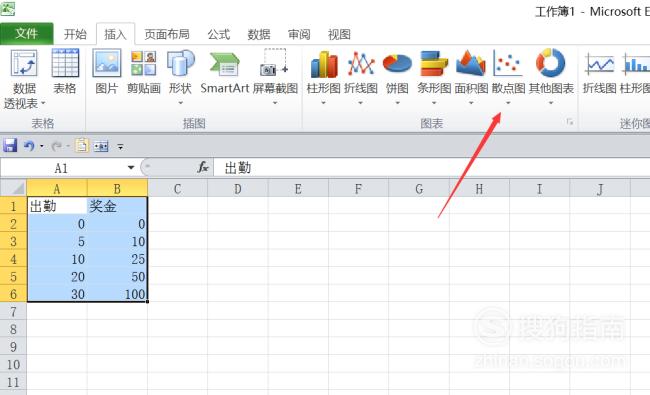Switch to the Page Layout (页面布局) tab
This screenshot has width=650, height=395.
(167, 34)
